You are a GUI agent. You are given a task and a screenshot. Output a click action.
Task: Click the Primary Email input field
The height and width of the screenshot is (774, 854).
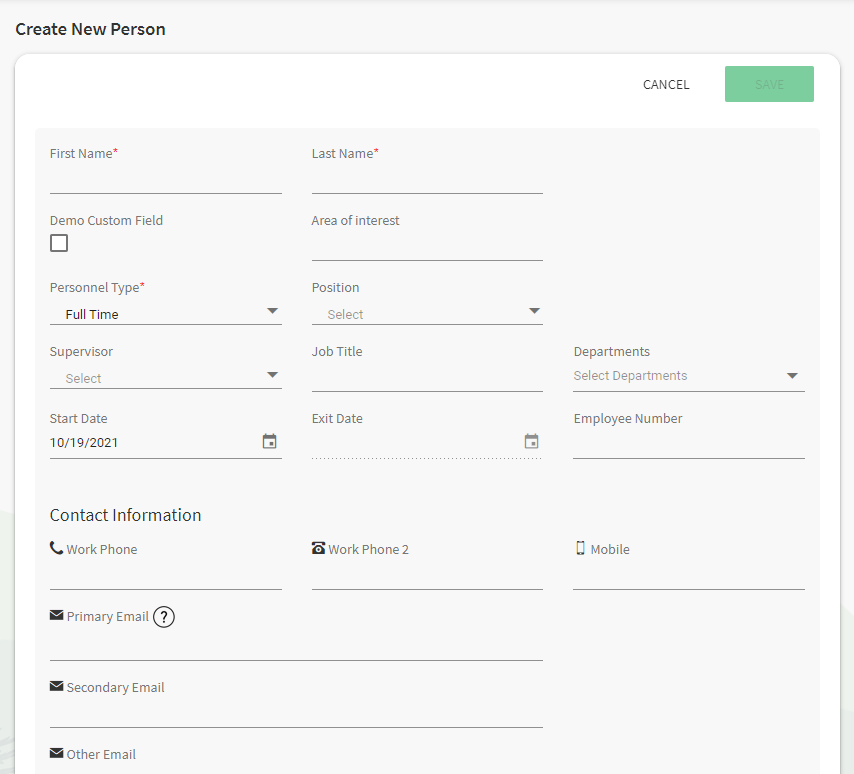click(x=296, y=647)
